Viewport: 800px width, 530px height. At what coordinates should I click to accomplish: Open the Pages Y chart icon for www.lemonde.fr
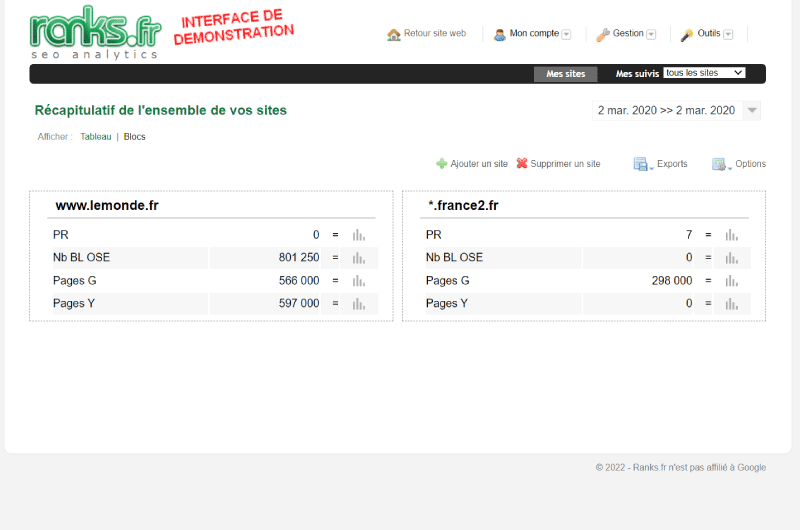coord(359,304)
